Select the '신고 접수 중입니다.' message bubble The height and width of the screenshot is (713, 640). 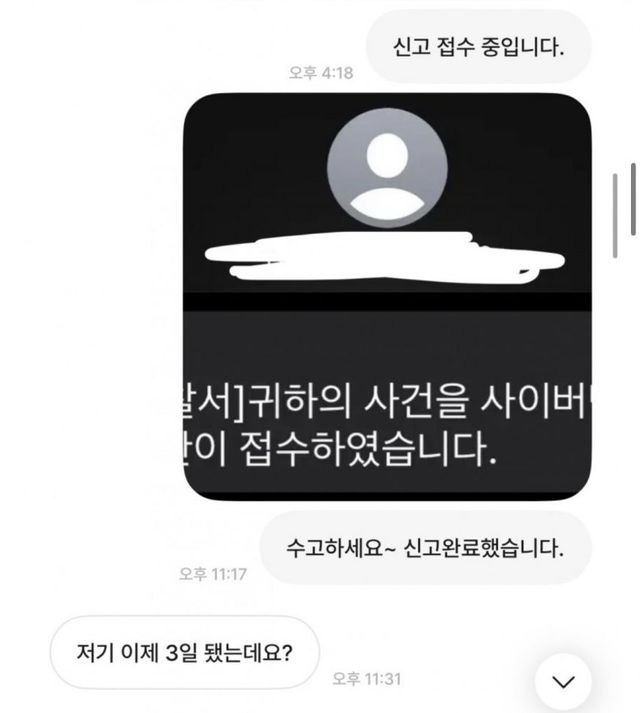(479, 46)
